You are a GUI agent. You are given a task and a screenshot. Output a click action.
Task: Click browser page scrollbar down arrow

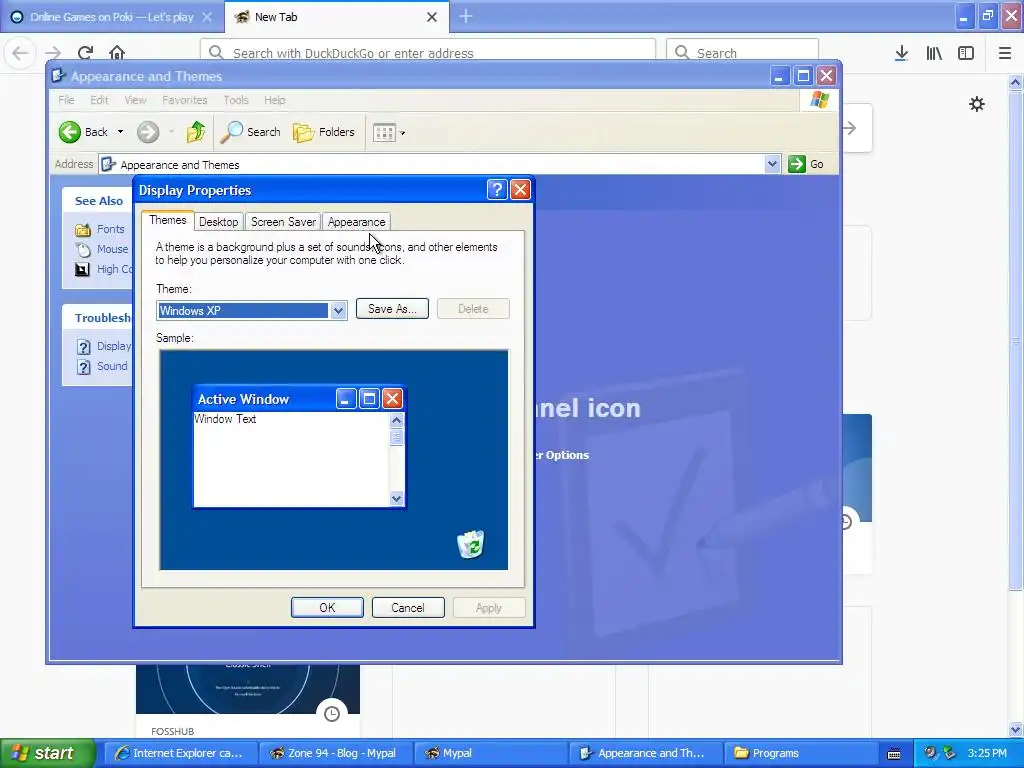click(x=1016, y=729)
